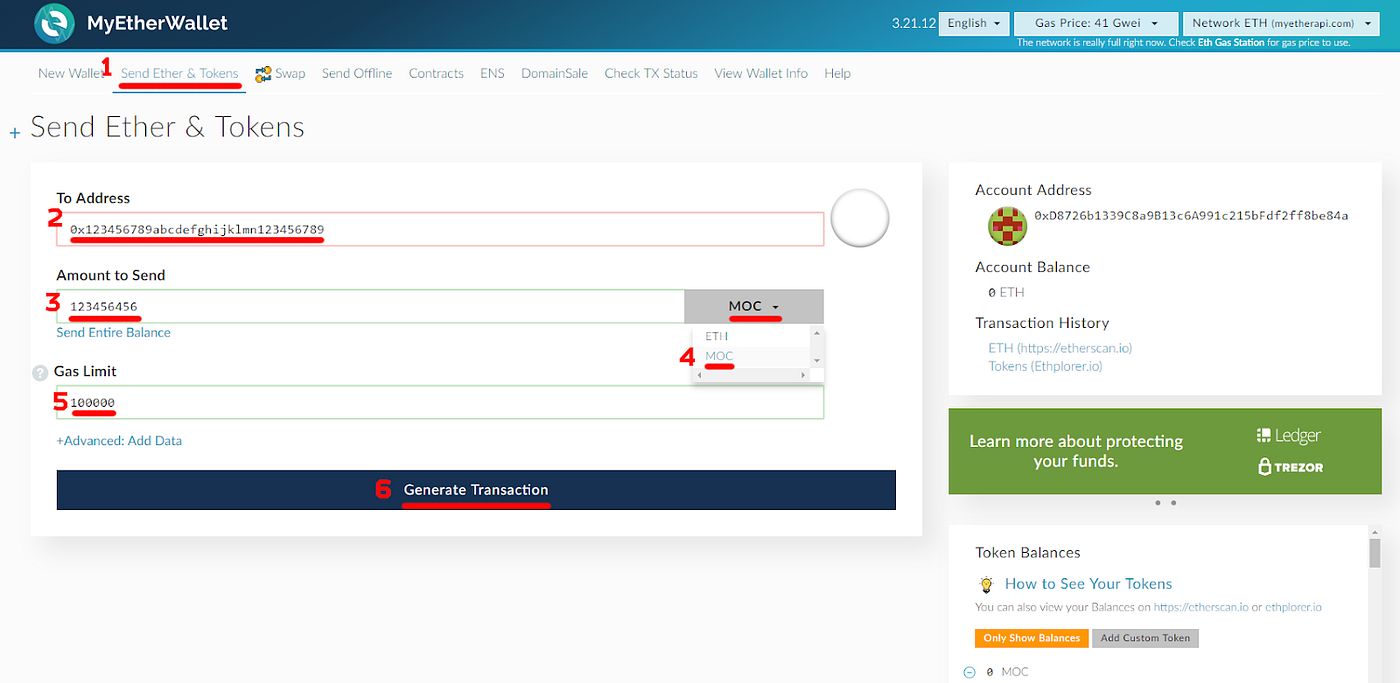Click the first banner carousel dot

coord(1158,503)
